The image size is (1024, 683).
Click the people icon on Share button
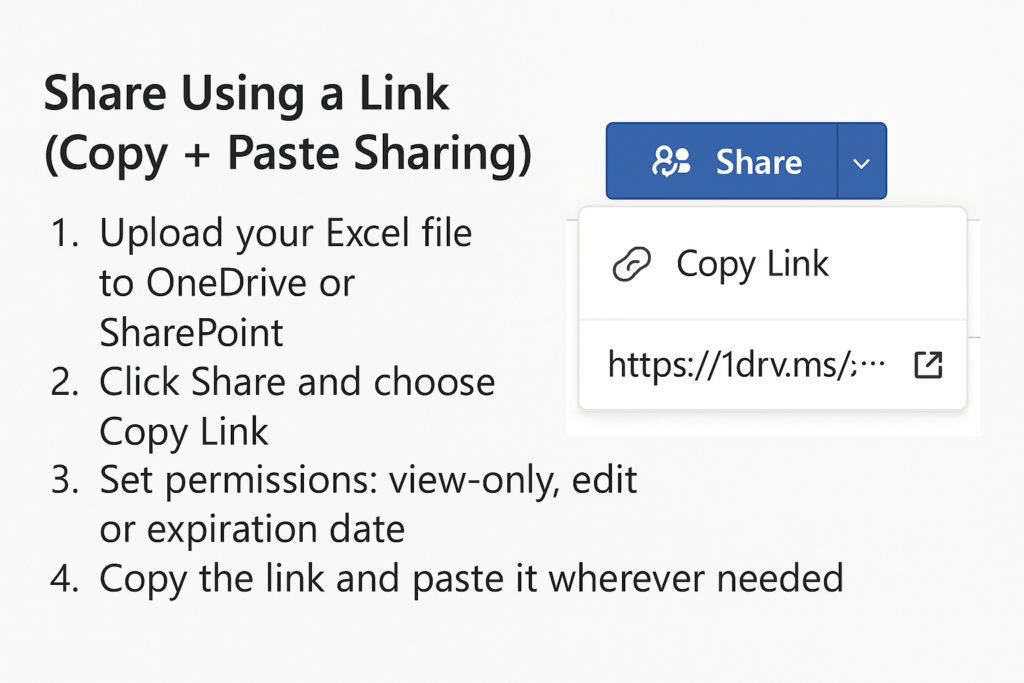click(671, 161)
